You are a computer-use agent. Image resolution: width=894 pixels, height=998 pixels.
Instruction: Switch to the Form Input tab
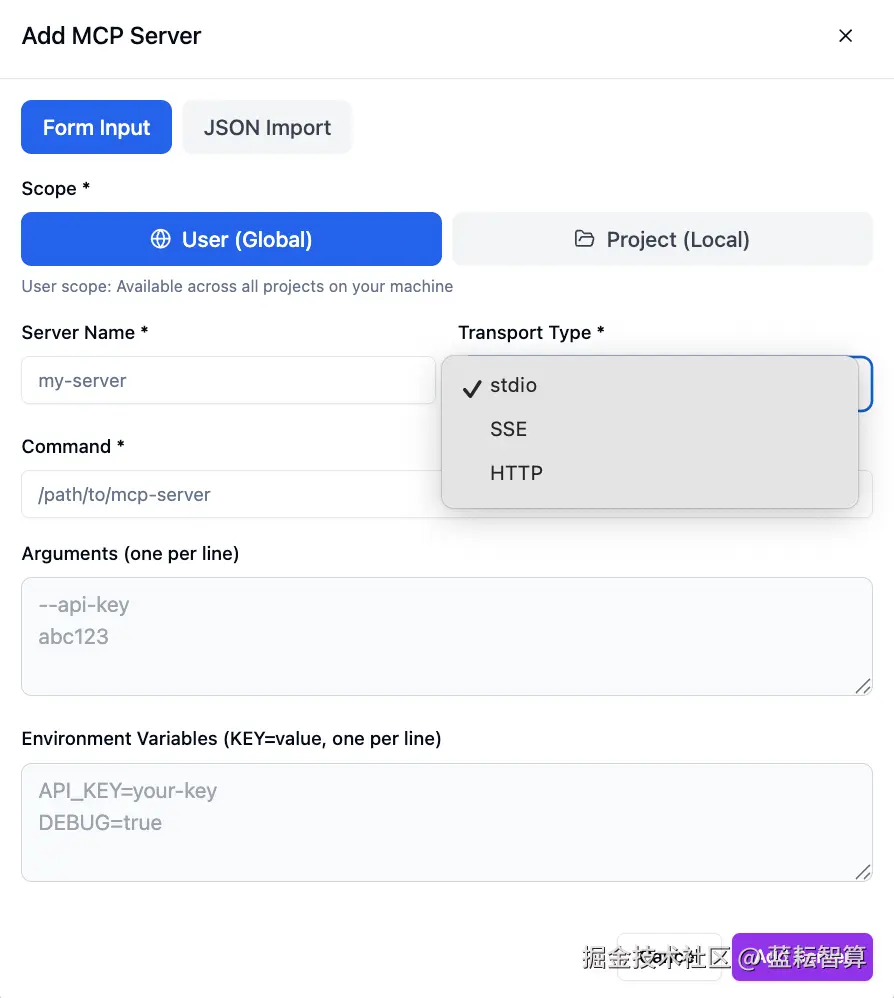point(96,127)
